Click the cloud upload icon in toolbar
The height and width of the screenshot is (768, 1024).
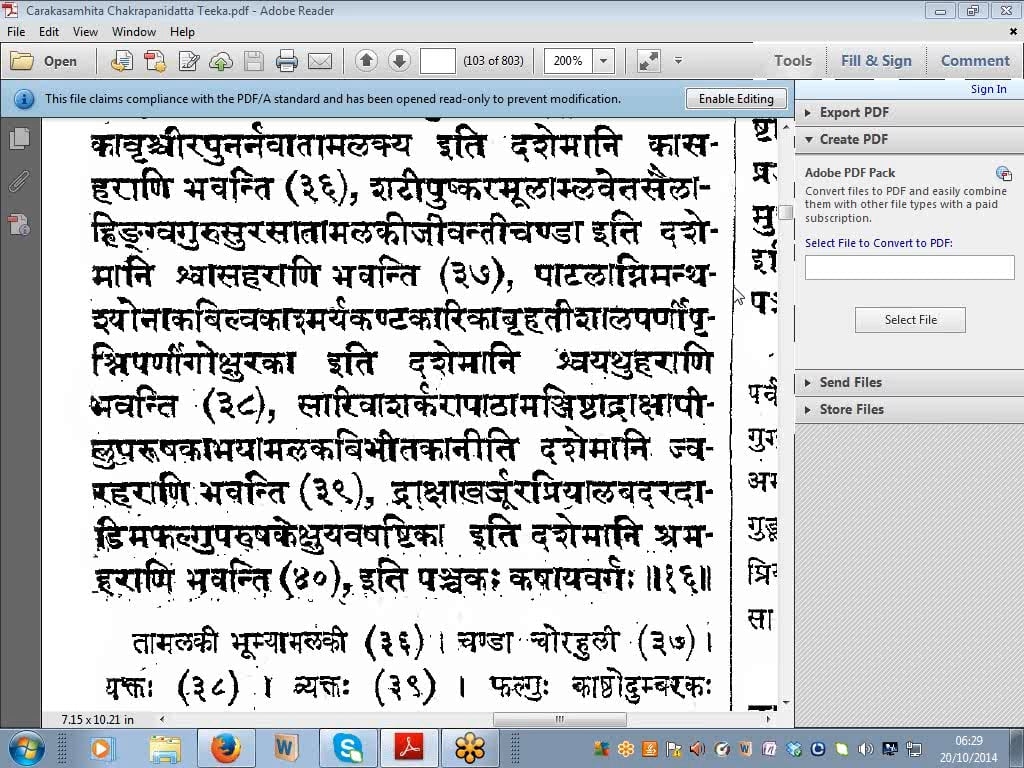[x=221, y=61]
